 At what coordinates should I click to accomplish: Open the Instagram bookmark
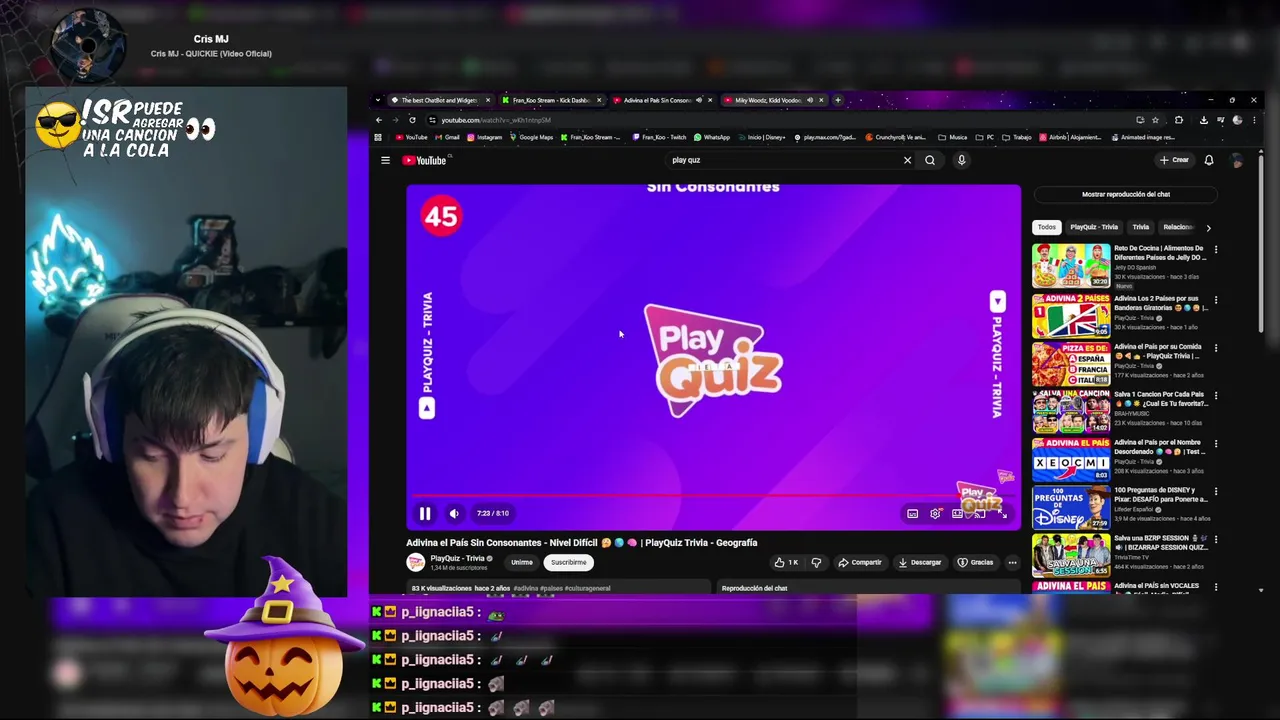(484, 137)
